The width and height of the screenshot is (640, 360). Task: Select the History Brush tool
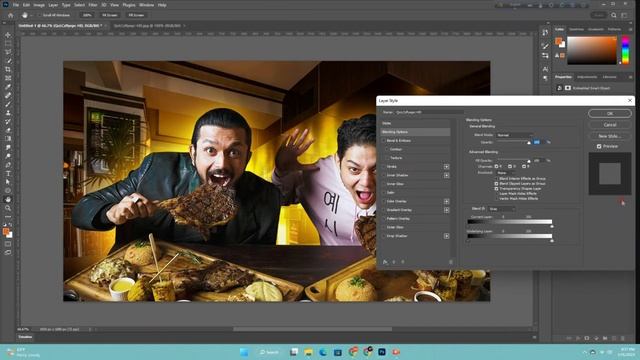pyautogui.click(x=8, y=122)
